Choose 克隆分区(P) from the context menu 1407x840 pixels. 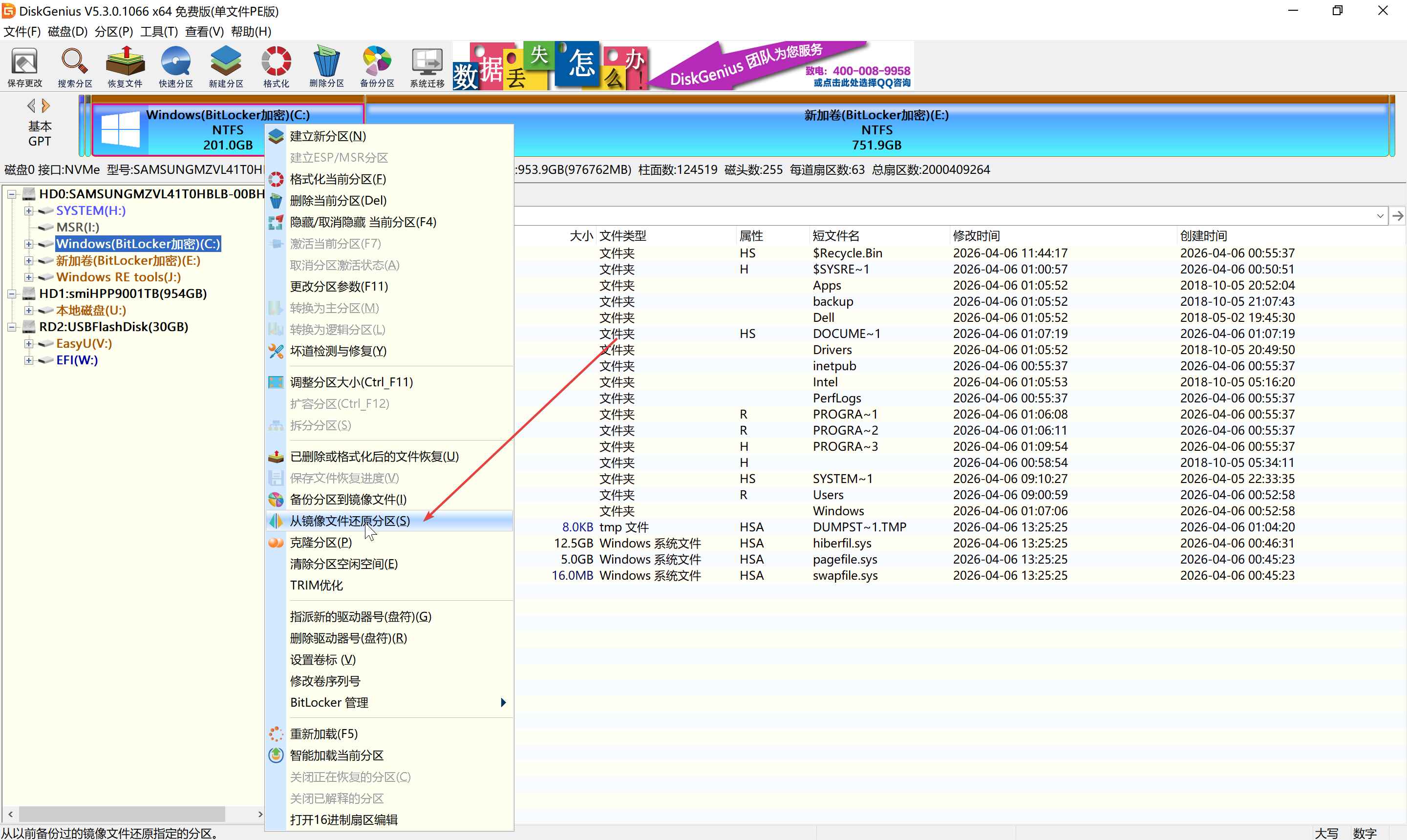pos(320,542)
